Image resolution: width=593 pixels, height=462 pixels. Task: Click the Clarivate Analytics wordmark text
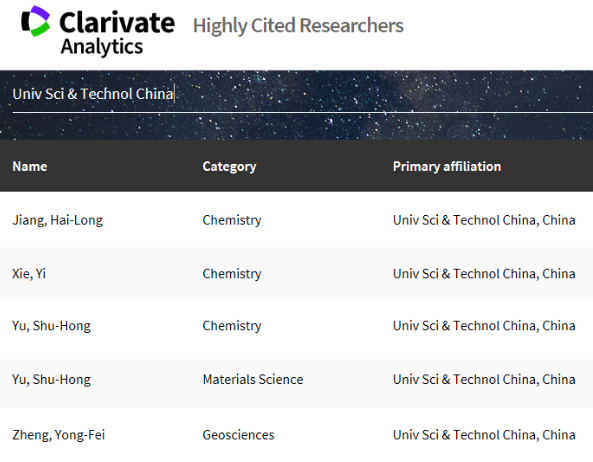117,33
